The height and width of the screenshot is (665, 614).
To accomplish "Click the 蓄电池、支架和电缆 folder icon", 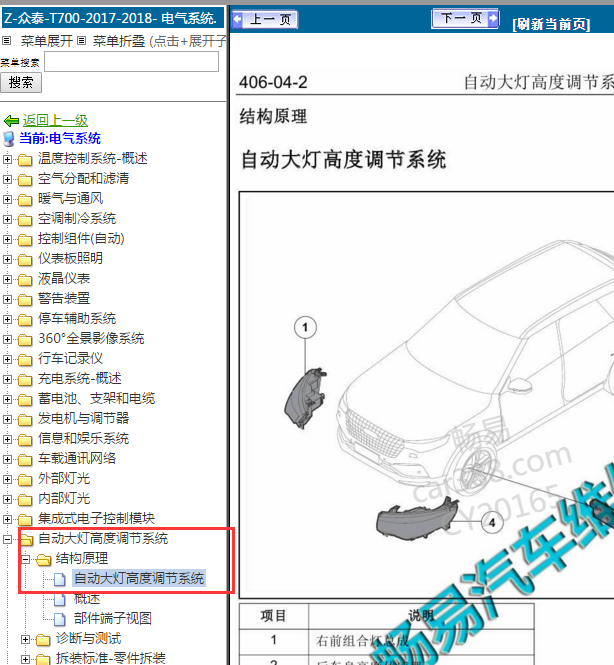I will click(x=25, y=400).
